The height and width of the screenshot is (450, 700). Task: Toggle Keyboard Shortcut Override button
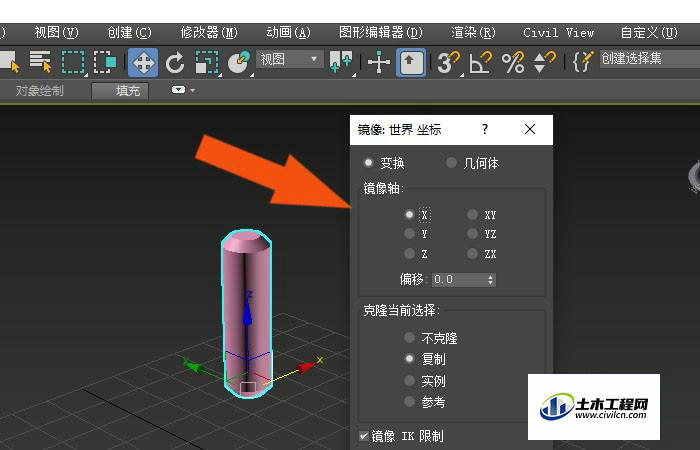pyautogui.click(x=411, y=62)
